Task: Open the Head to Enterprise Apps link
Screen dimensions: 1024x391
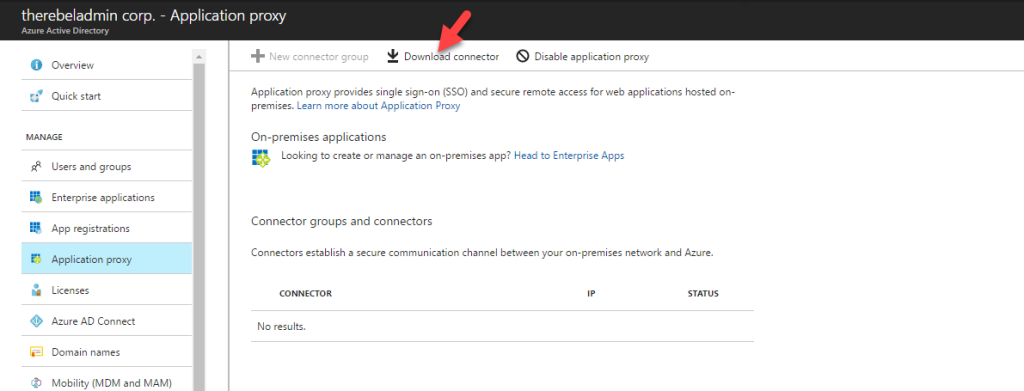Action: click(x=569, y=156)
